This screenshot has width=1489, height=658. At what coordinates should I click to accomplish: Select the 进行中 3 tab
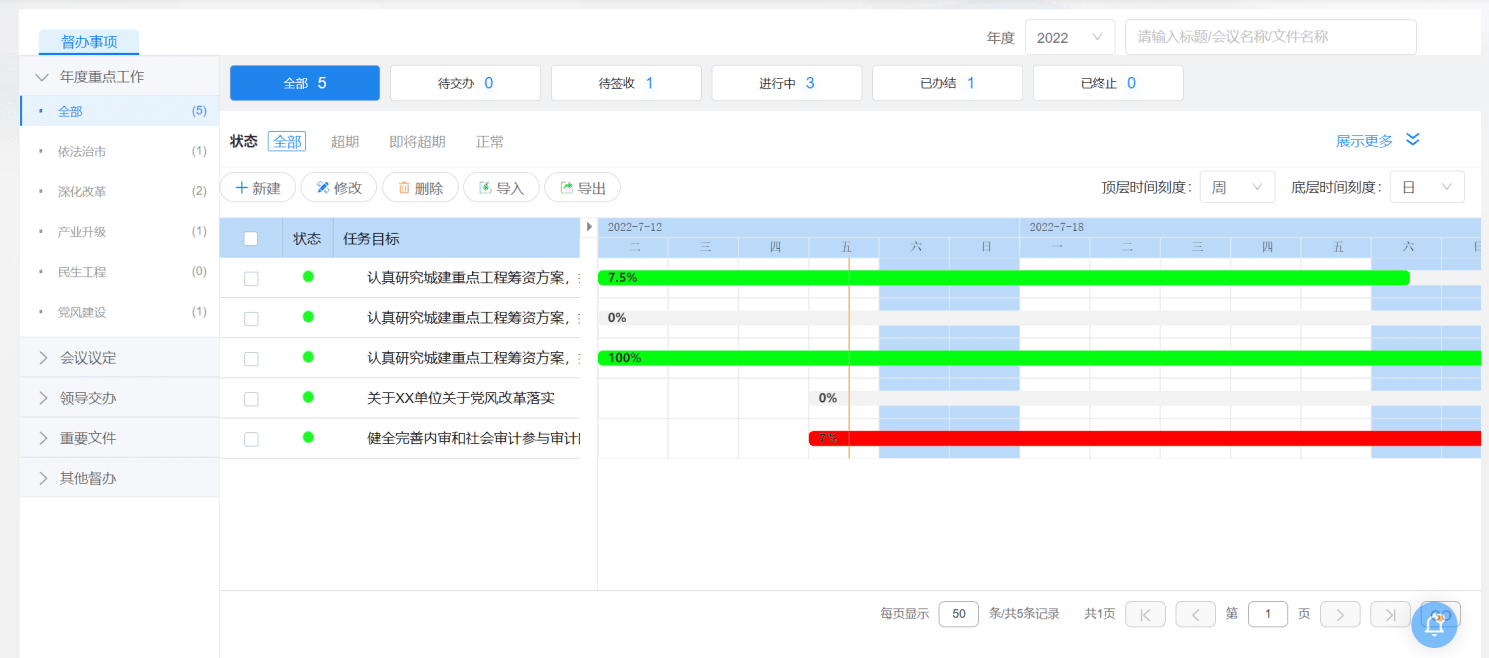pos(787,83)
